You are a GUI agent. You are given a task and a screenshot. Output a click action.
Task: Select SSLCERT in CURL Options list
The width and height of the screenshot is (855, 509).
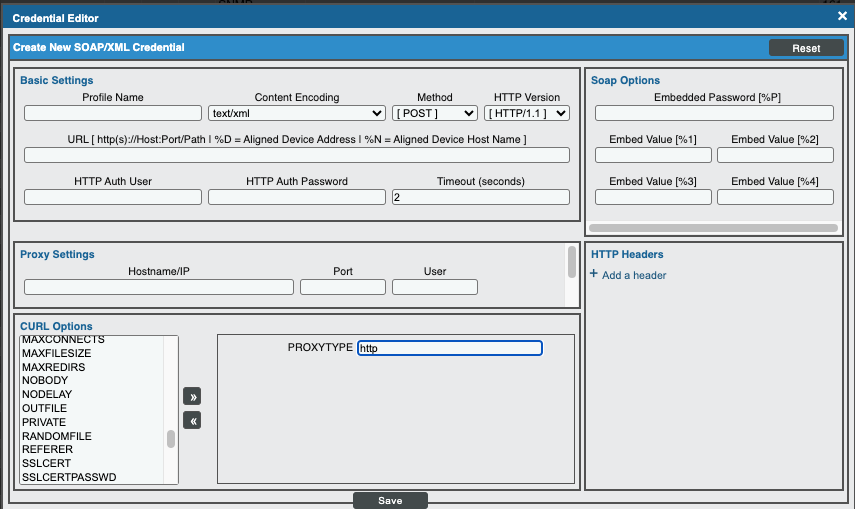[46, 464]
